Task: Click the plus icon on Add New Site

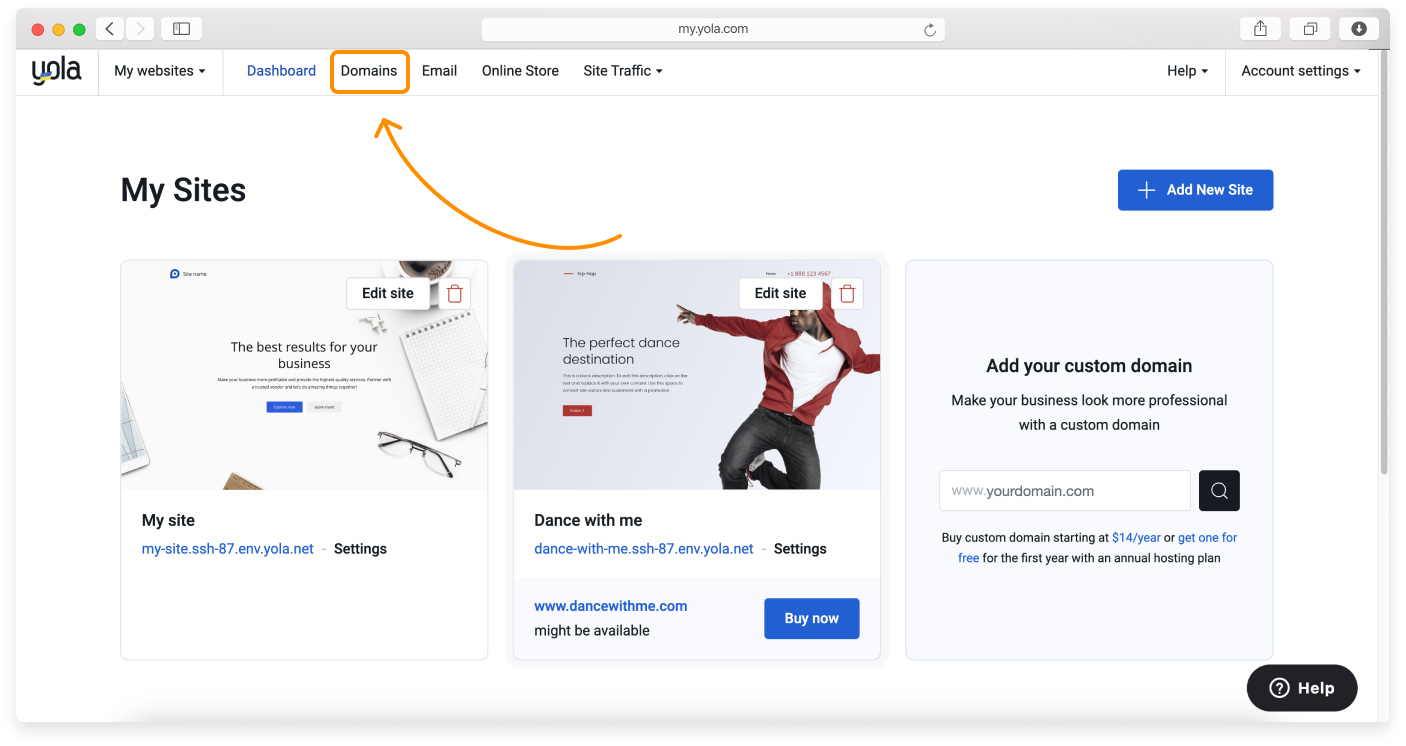Action: [x=1146, y=190]
